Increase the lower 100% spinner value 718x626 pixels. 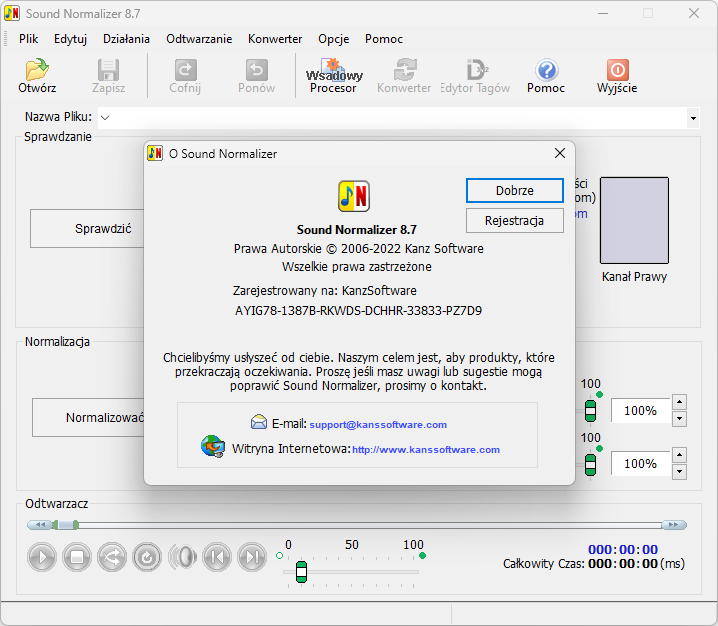[x=680, y=455]
